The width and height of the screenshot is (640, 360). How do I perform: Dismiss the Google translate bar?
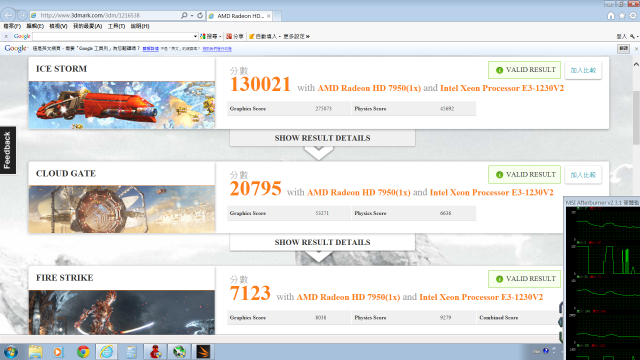pos(636,49)
